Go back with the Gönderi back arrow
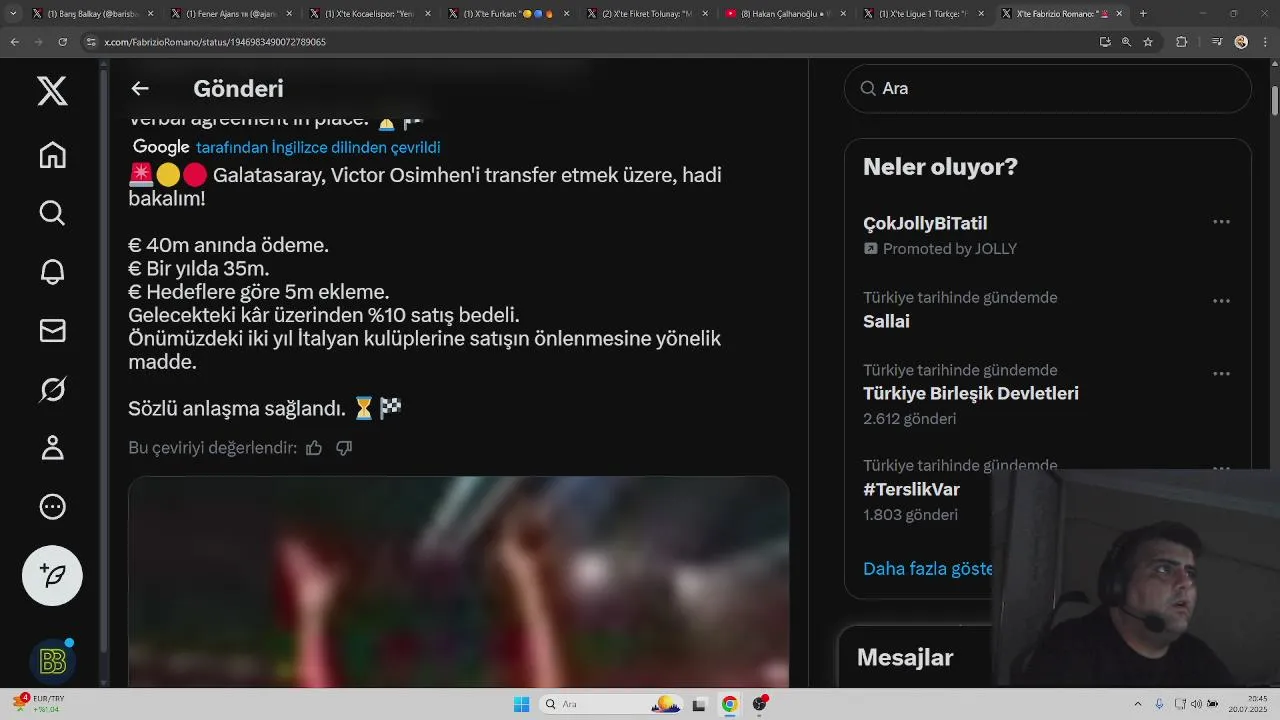This screenshot has width=1280, height=720. pos(140,89)
